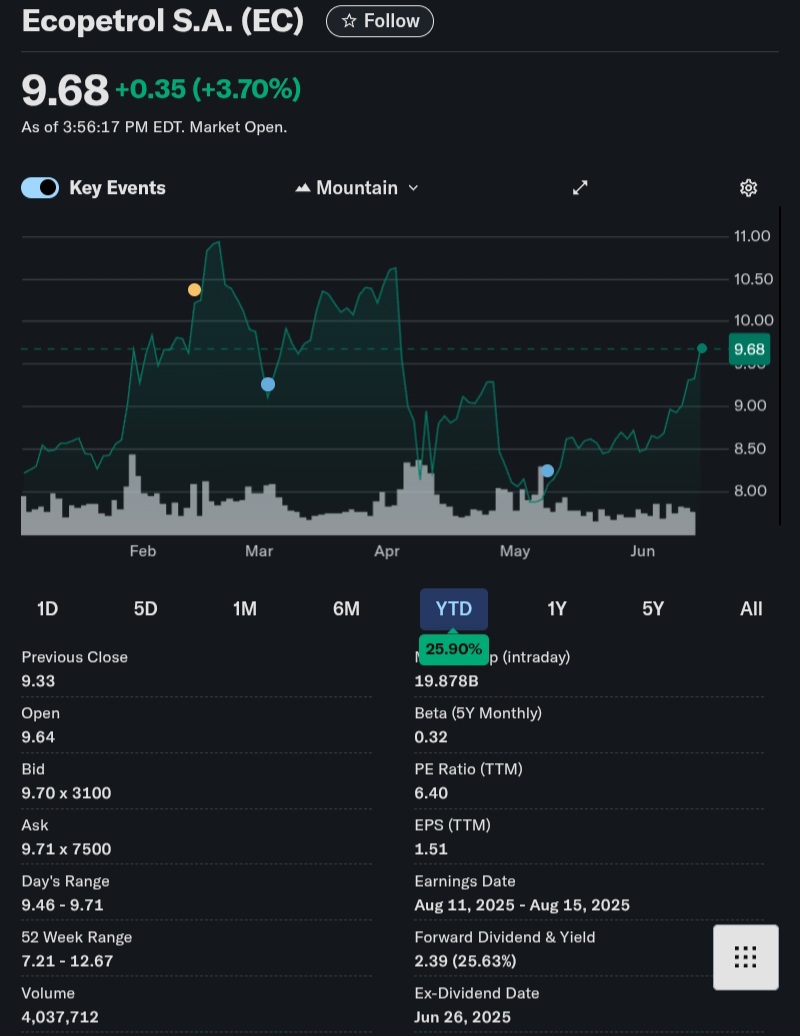Click Day's Range value 9.46 - 9.71
Screen dimensions: 800x1036
tap(62, 905)
